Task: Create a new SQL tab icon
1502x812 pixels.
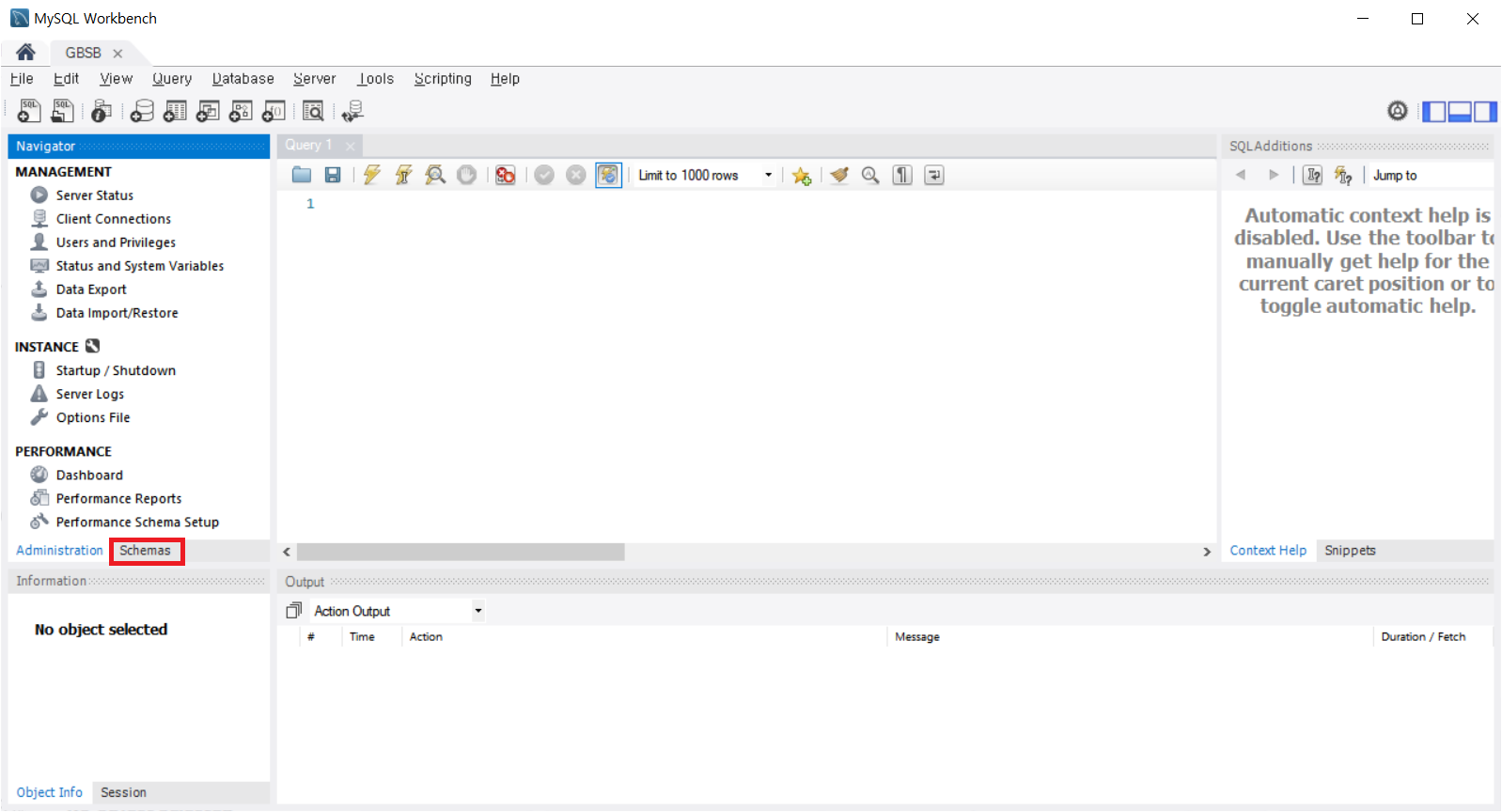Action: coord(29,111)
